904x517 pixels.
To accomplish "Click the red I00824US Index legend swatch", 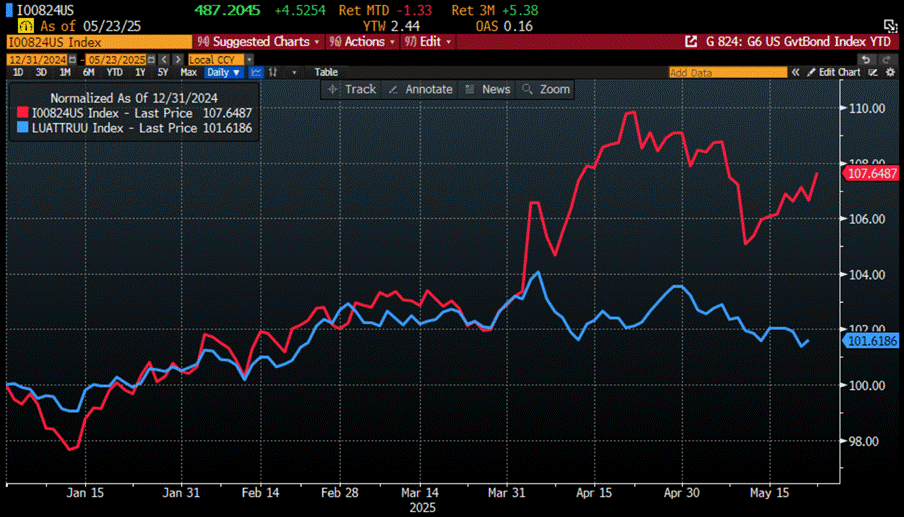I will click(22, 112).
